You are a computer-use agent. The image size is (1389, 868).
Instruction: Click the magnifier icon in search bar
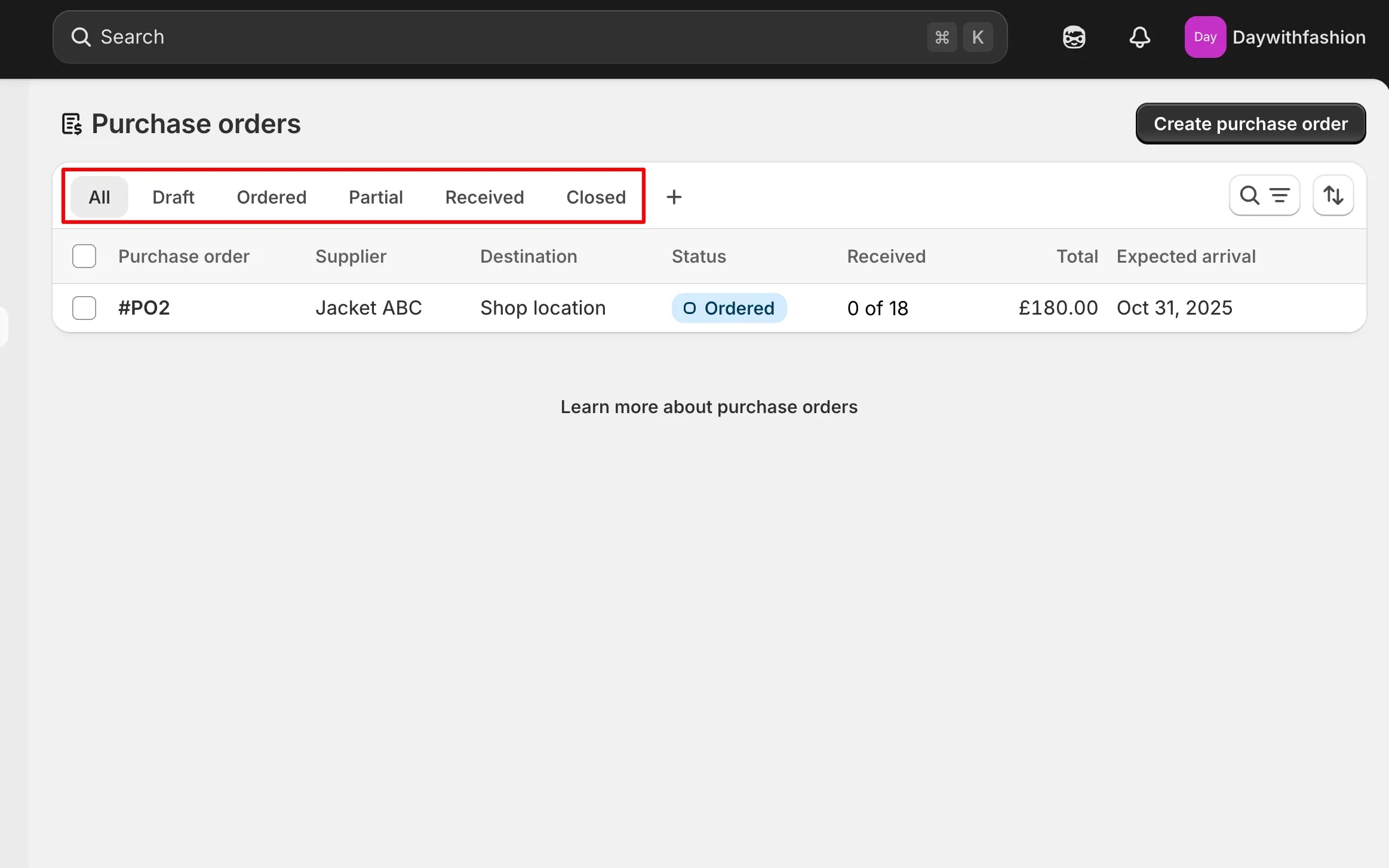(x=81, y=37)
